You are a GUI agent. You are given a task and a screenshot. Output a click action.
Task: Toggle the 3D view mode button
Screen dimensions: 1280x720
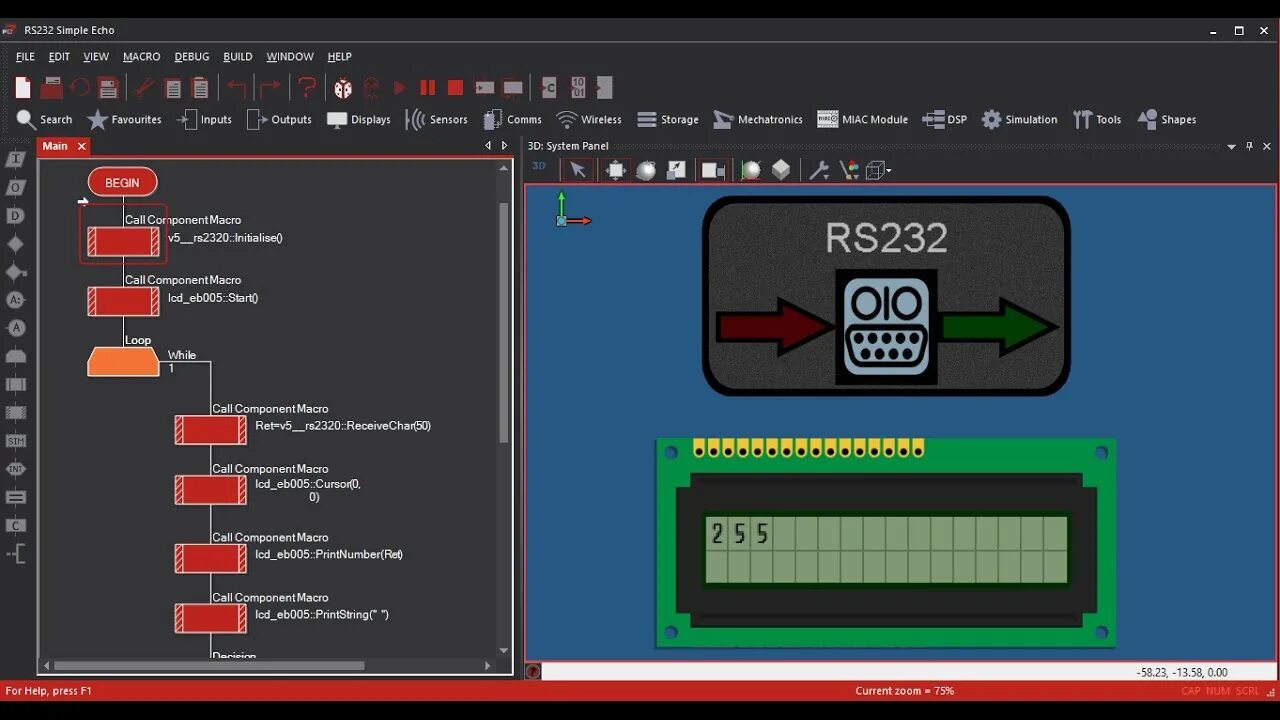[x=539, y=167]
